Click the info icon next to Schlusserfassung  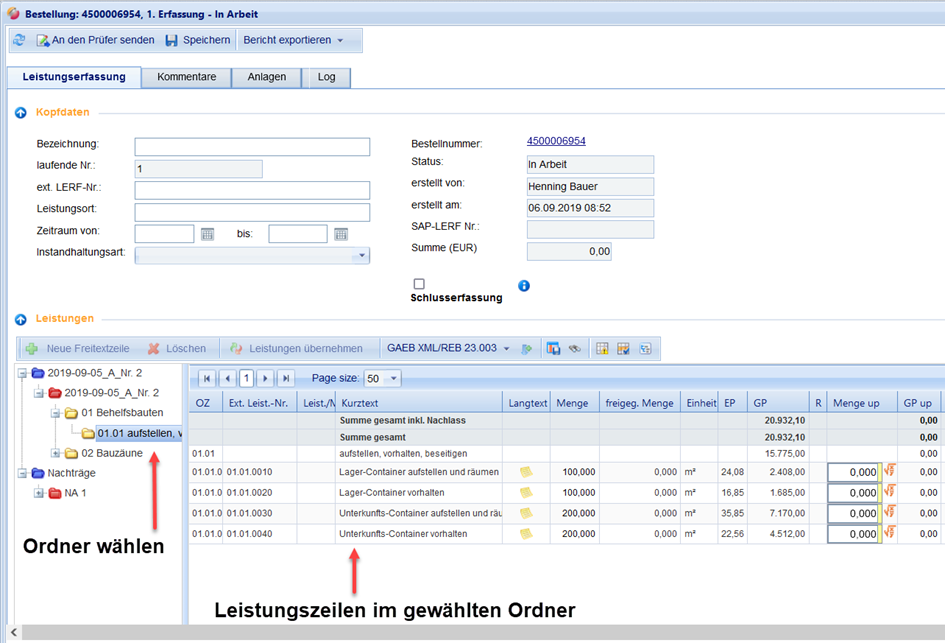point(524,286)
